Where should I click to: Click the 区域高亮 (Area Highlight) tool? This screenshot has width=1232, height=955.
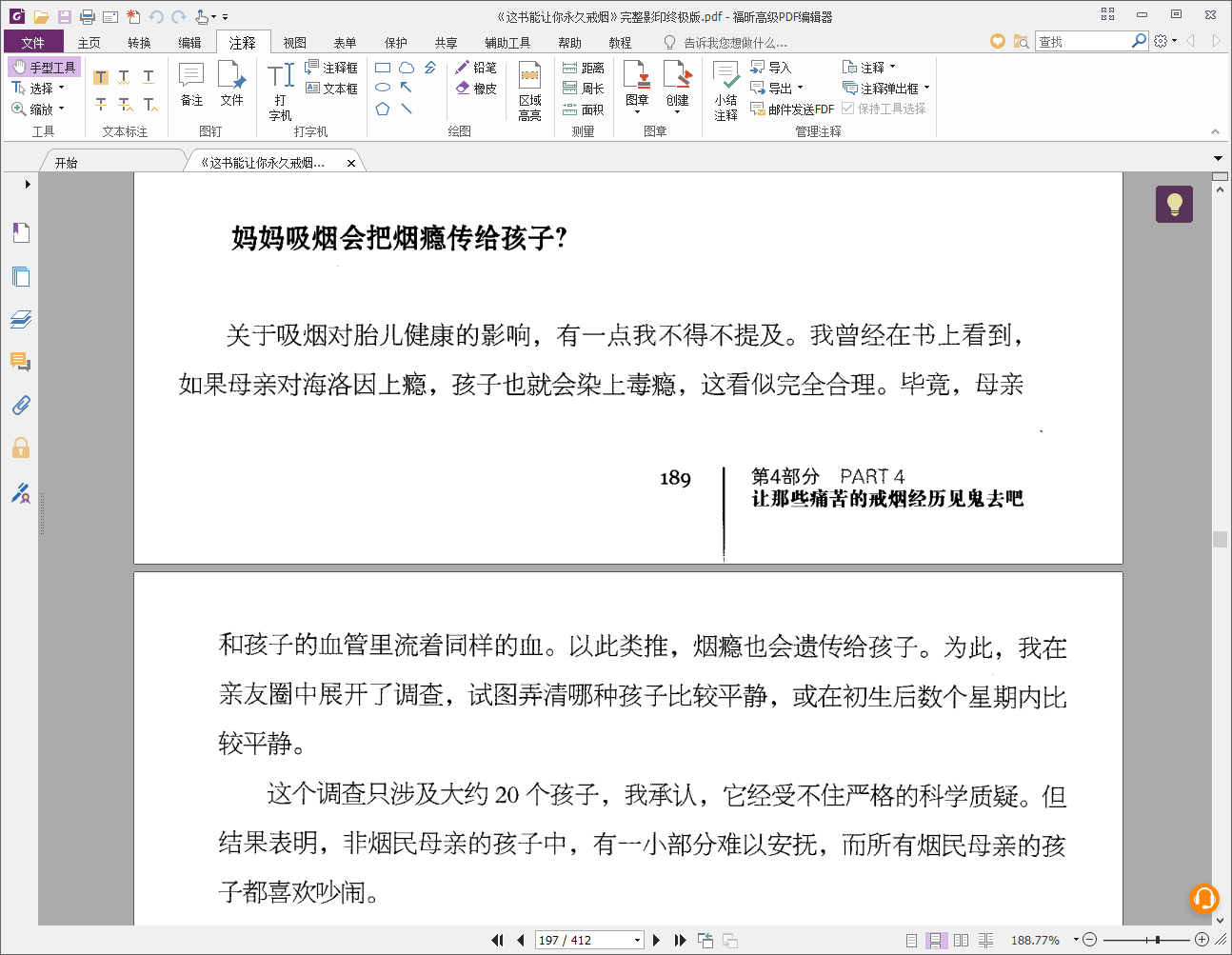coord(529,90)
